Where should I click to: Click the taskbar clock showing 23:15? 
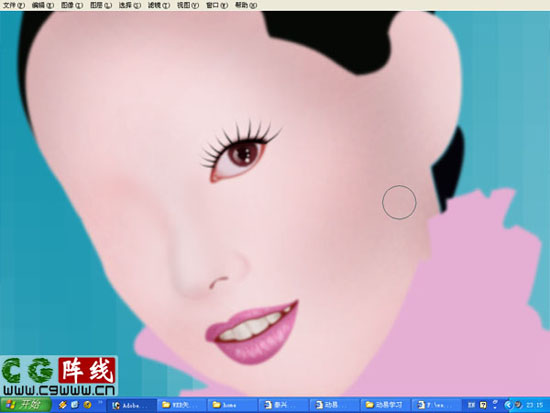pyautogui.click(x=535, y=405)
